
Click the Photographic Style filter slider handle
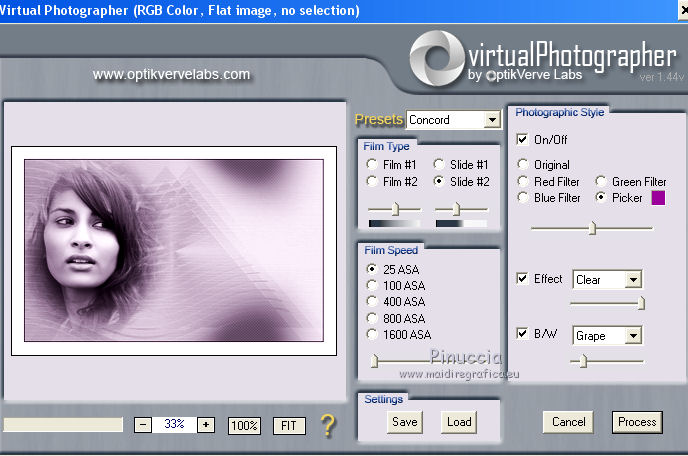[x=592, y=228]
